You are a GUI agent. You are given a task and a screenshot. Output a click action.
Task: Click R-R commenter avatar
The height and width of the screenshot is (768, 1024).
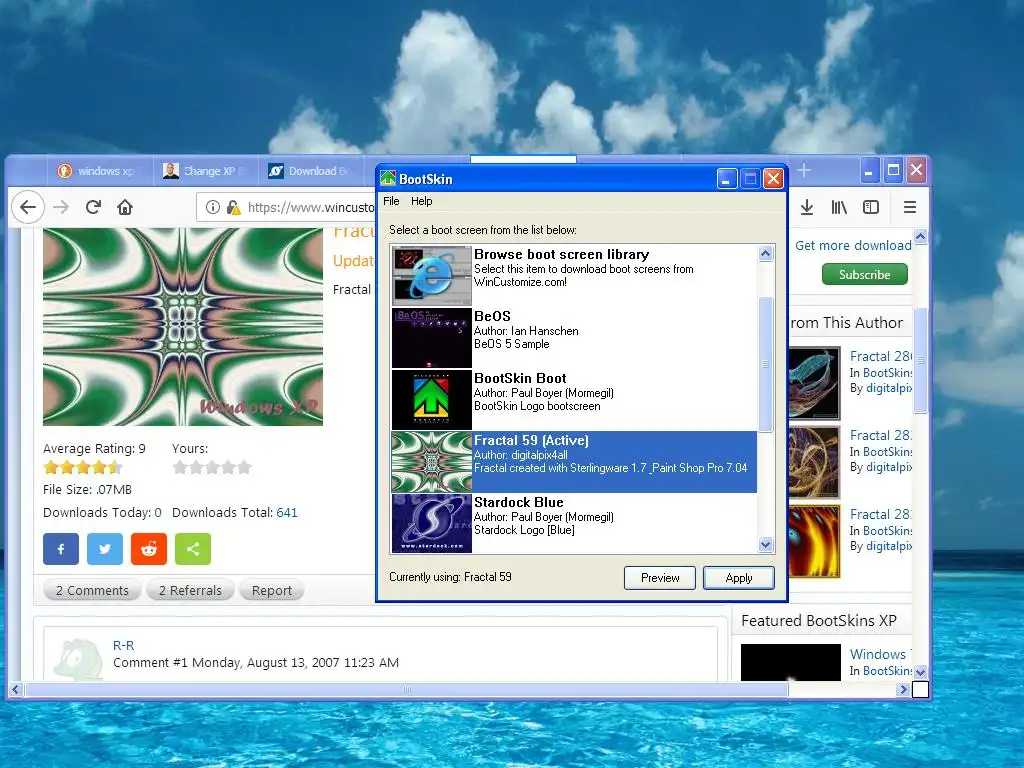[77, 660]
